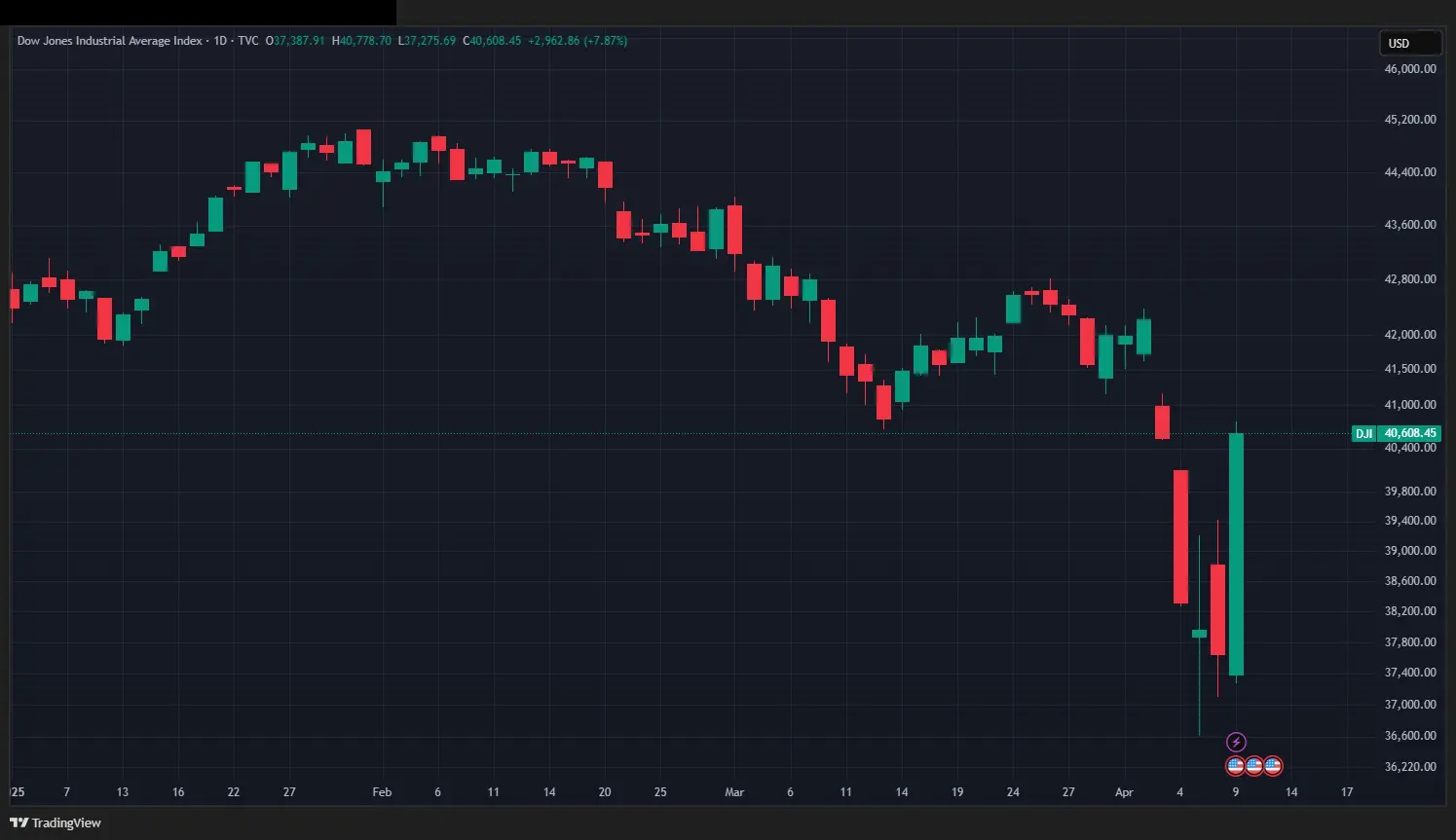Open the middle US flag economic event marker
Image resolution: width=1456 pixels, height=840 pixels.
pyautogui.click(x=1254, y=766)
